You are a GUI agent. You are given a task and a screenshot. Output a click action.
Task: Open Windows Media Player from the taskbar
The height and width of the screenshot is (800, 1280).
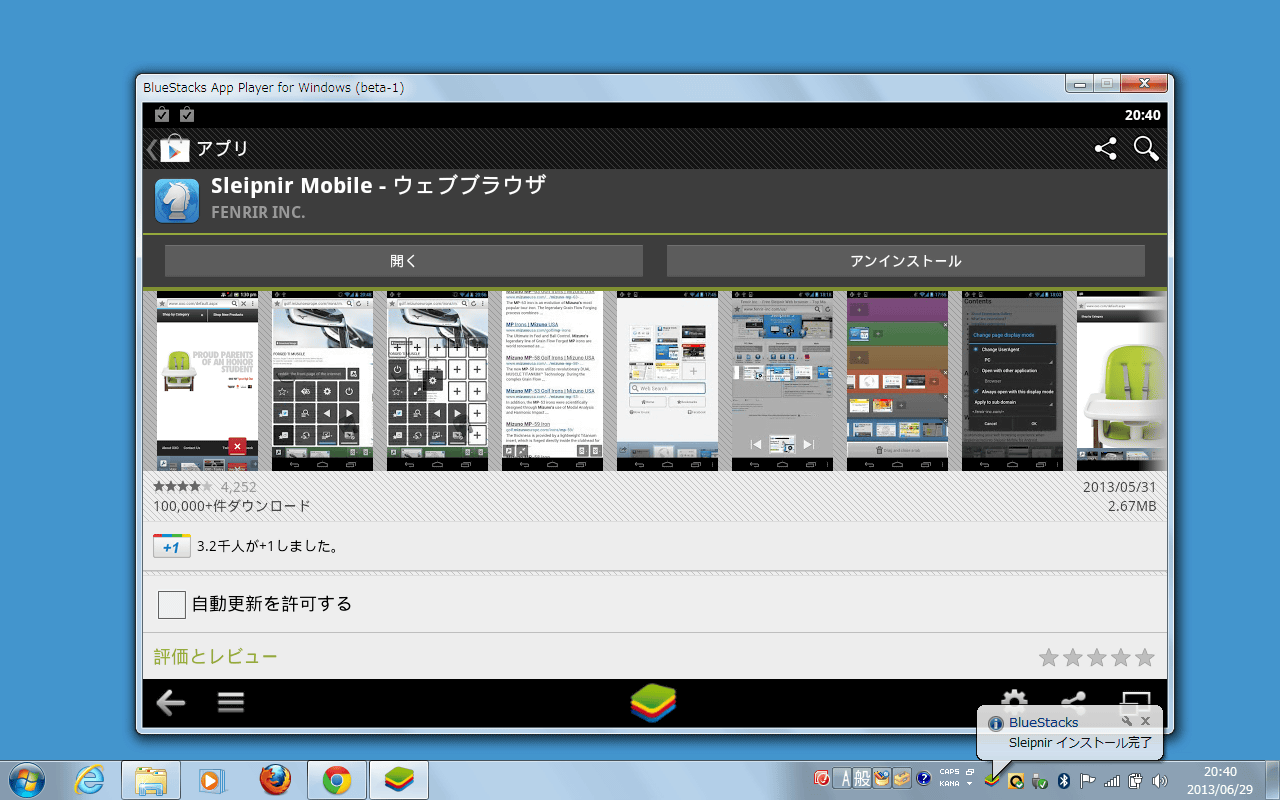[x=213, y=779]
